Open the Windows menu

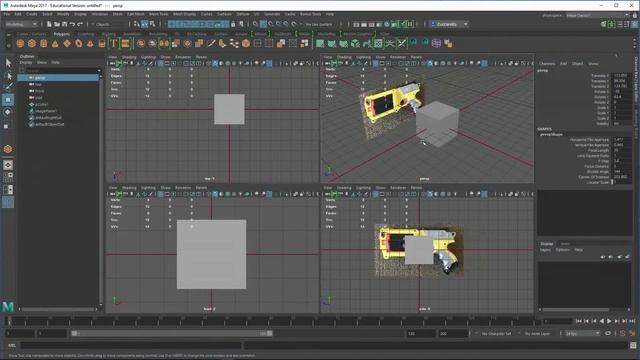100,14
